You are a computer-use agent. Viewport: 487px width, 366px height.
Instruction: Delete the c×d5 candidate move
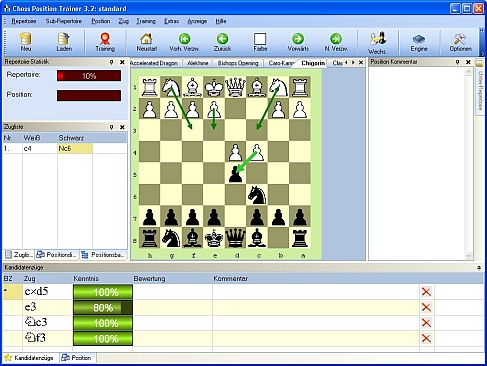click(x=426, y=292)
